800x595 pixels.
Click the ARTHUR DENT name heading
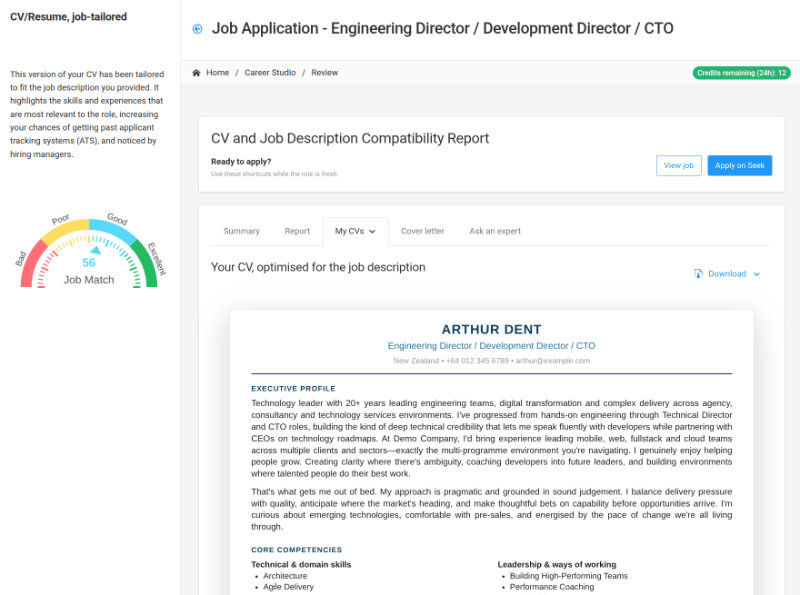[x=491, y=330]
